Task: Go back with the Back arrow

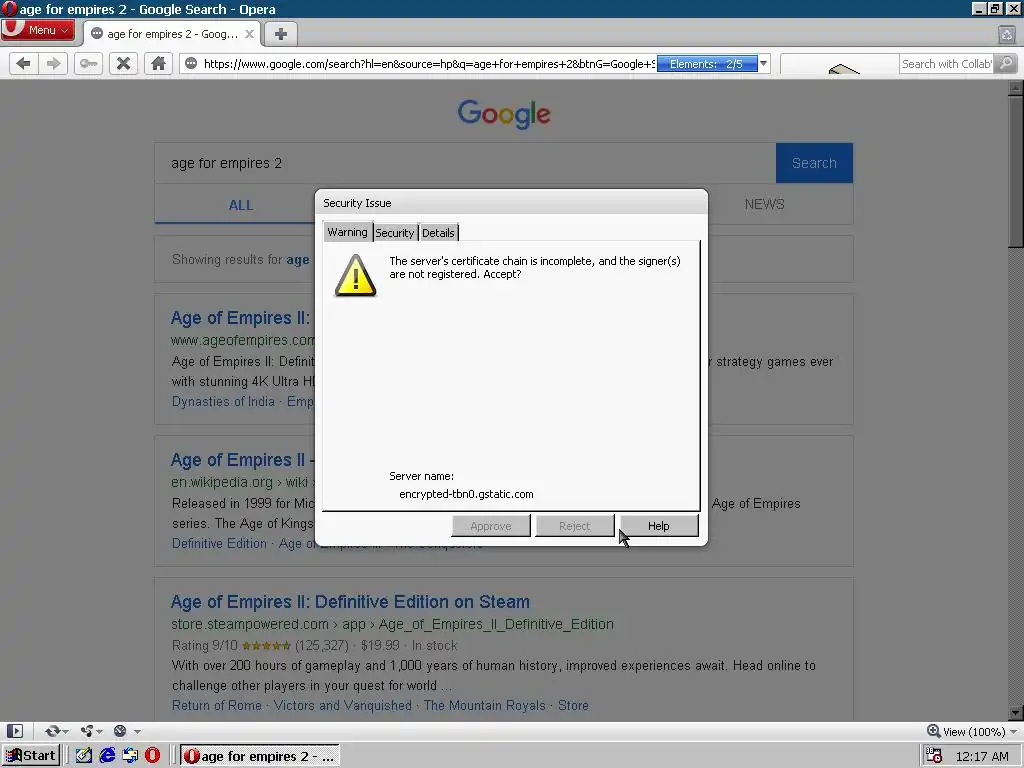Action: click(x=23, y=63)
